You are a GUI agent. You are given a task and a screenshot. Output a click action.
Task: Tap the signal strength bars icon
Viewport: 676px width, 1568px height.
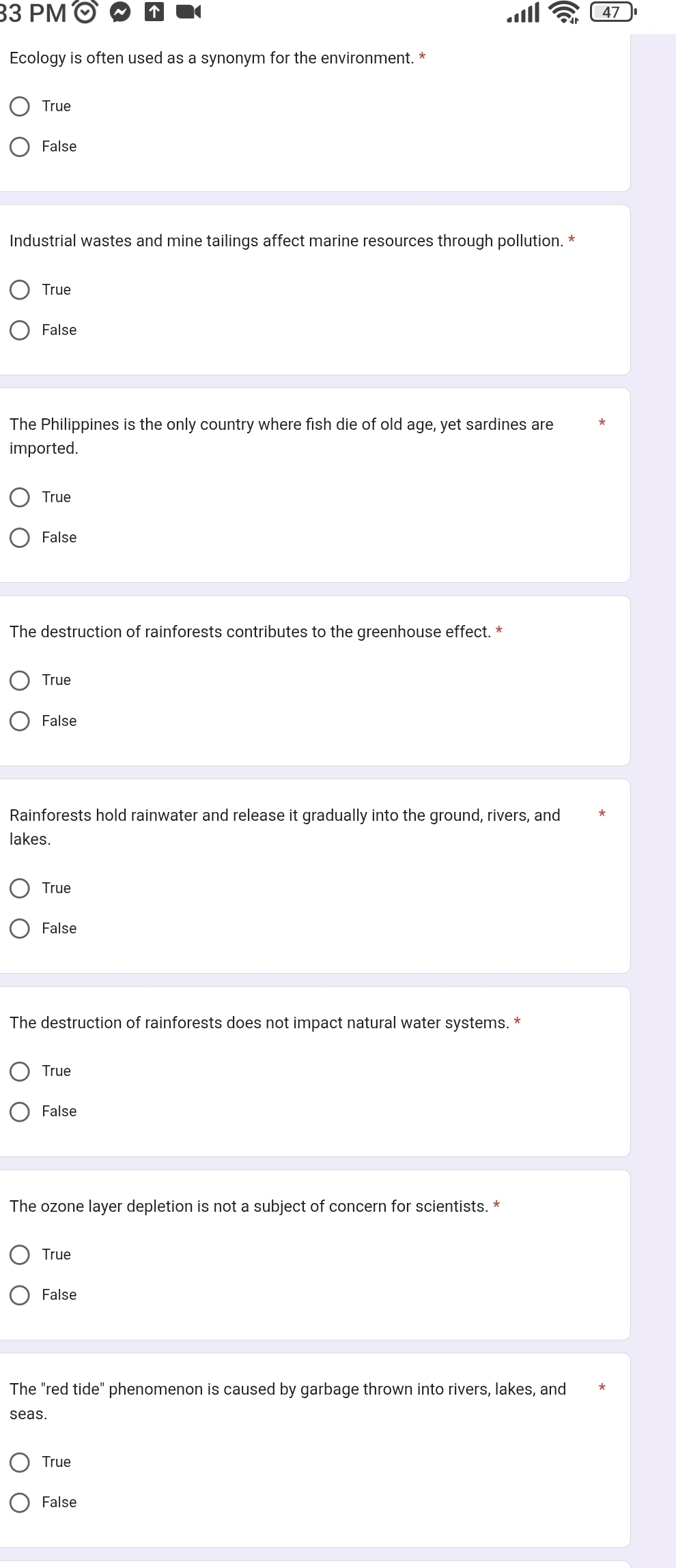click(523, 13)
